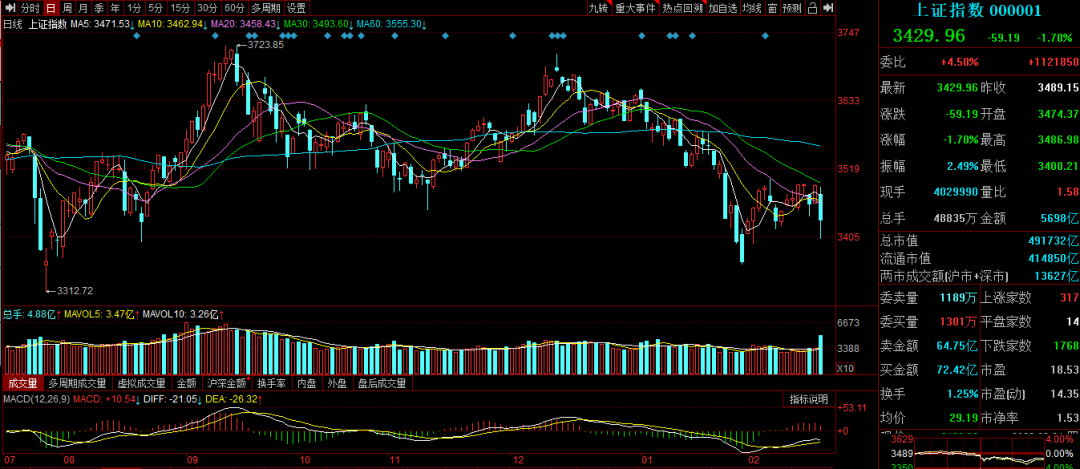Image resolution: width=1080 pixels, height=469 pixels.
Task: Click the 下跌家数 1768 value
Action: [1064, 346]
